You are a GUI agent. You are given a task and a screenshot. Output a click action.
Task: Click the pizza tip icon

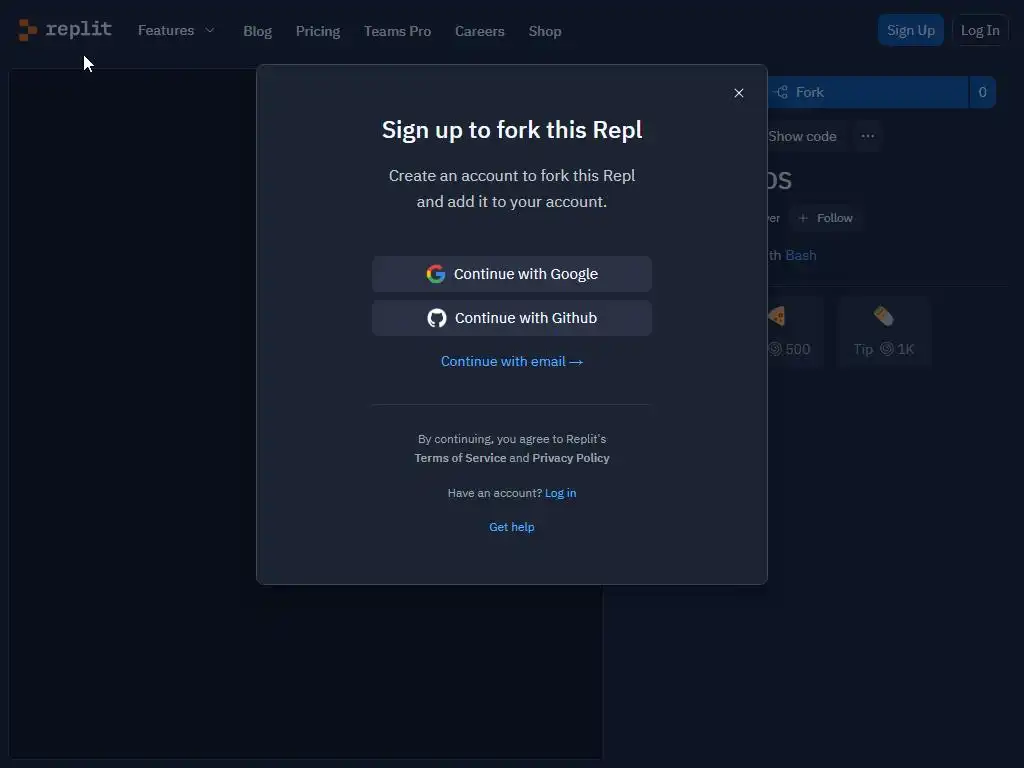pyautogui.click(x=776, y=317)
